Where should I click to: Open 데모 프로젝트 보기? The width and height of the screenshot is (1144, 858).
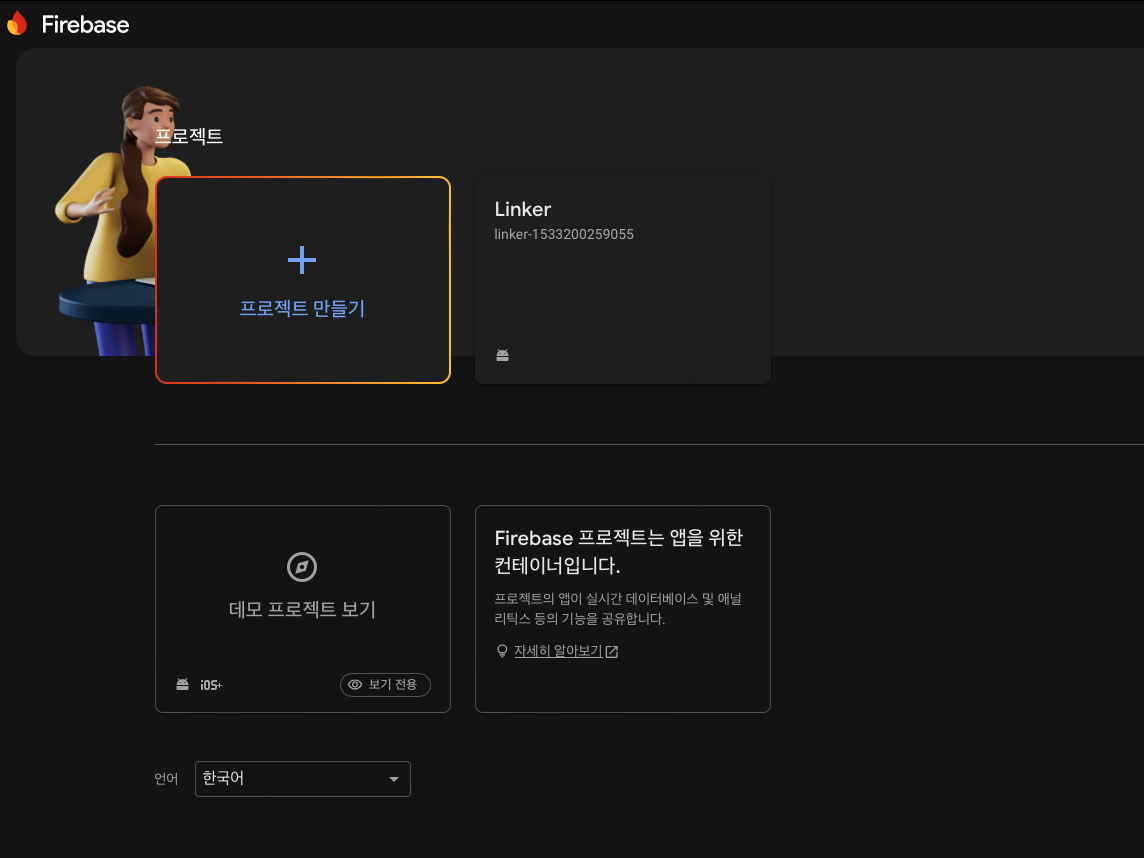(302, 609)
